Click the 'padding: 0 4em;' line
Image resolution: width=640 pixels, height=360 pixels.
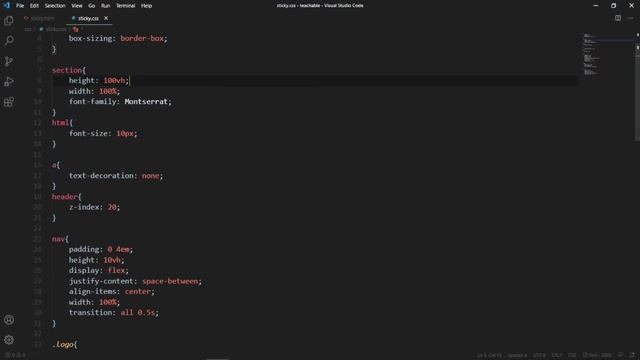100,249
